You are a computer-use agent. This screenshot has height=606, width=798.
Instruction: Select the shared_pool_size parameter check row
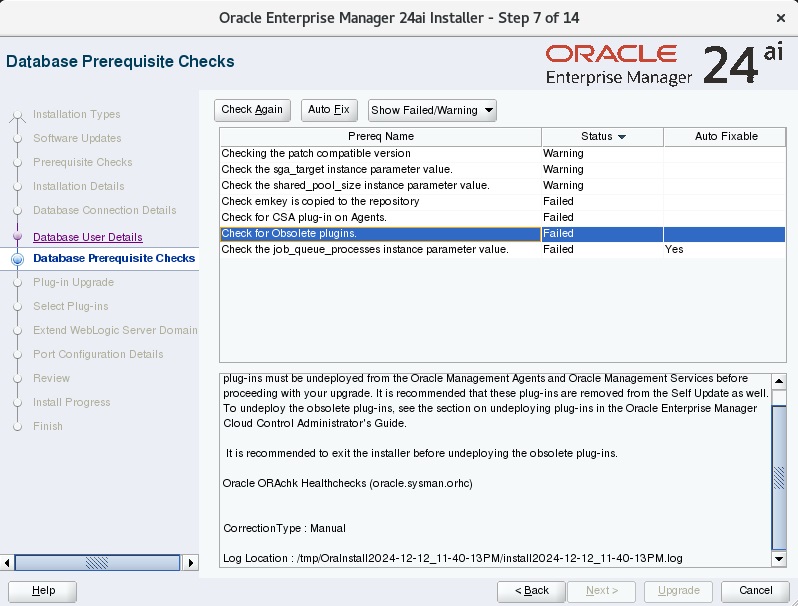pyautogui.click(x=502, y=185)
